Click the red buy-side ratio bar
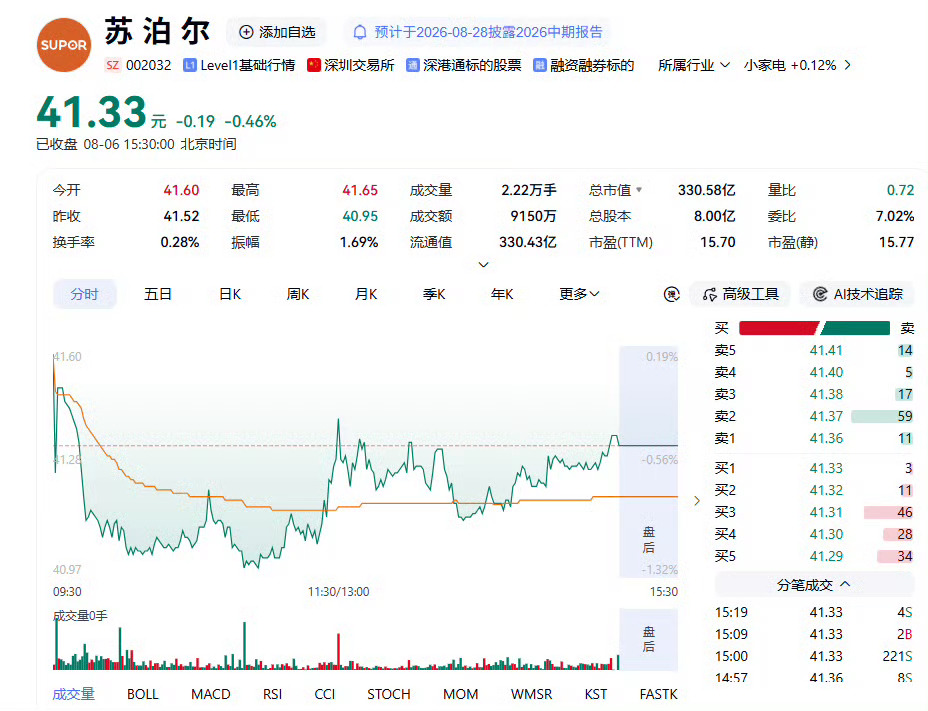 [x=779, y=328]
